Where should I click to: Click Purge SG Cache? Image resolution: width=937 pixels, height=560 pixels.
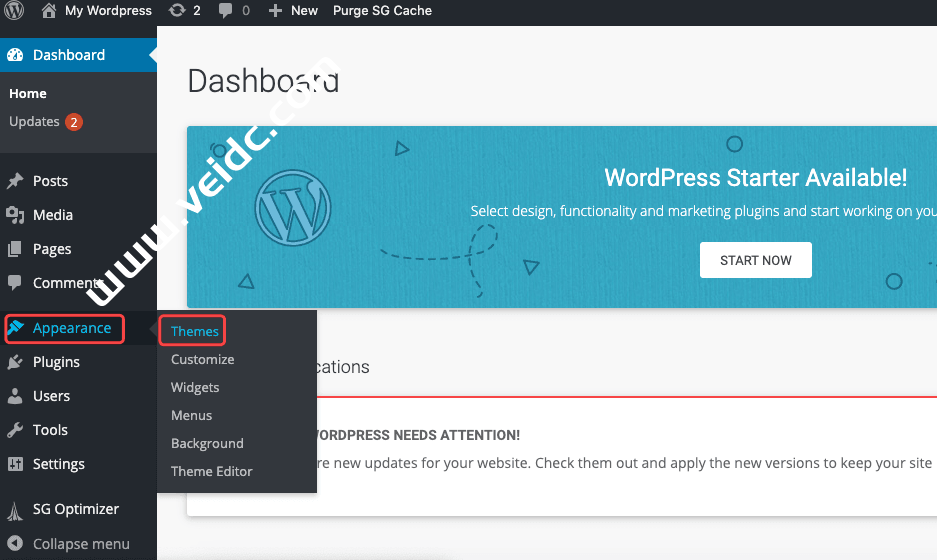382,11
